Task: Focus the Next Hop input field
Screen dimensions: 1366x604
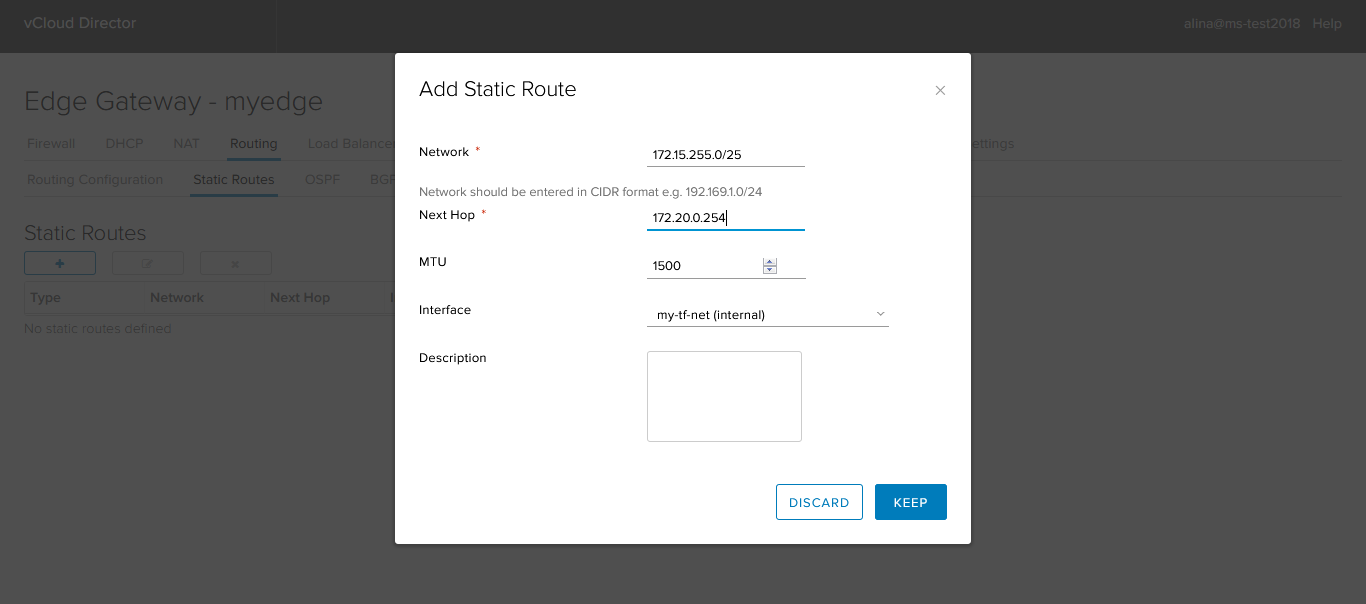Action: point(726,218)
